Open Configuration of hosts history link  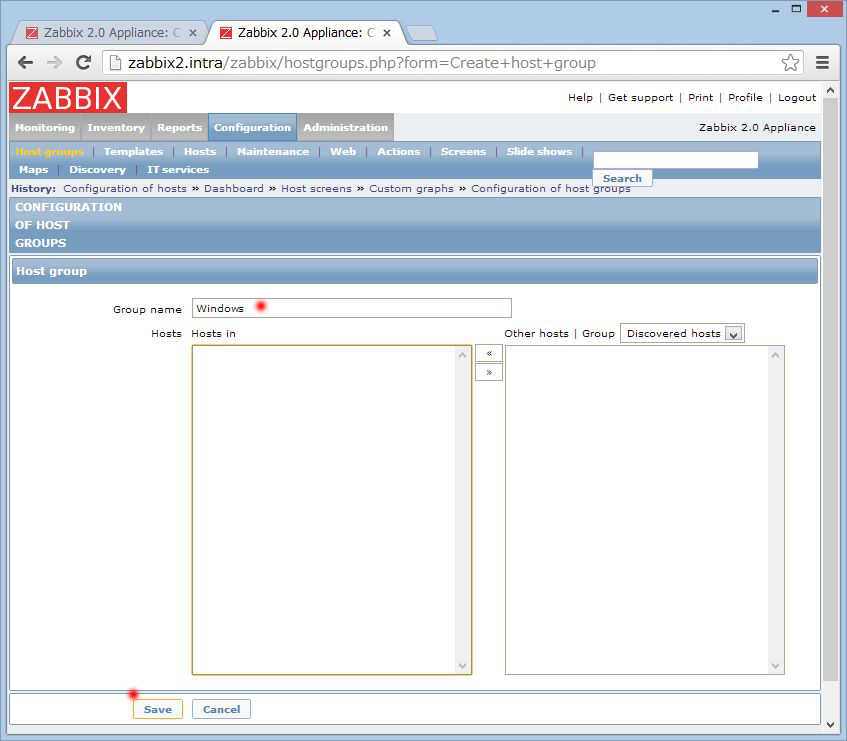pos(125,188)
